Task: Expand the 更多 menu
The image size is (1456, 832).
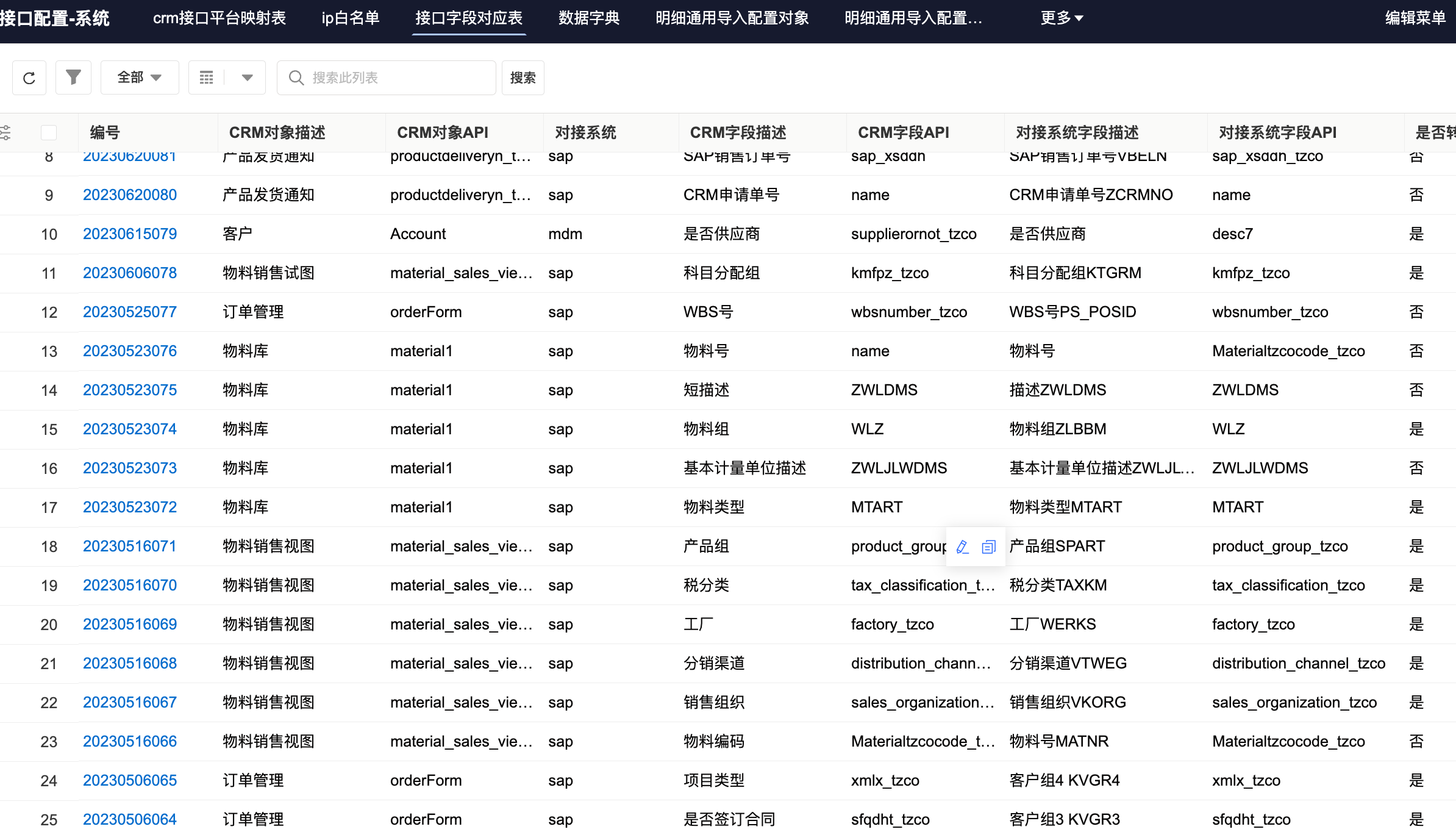Action: [x=1062, y=18]
